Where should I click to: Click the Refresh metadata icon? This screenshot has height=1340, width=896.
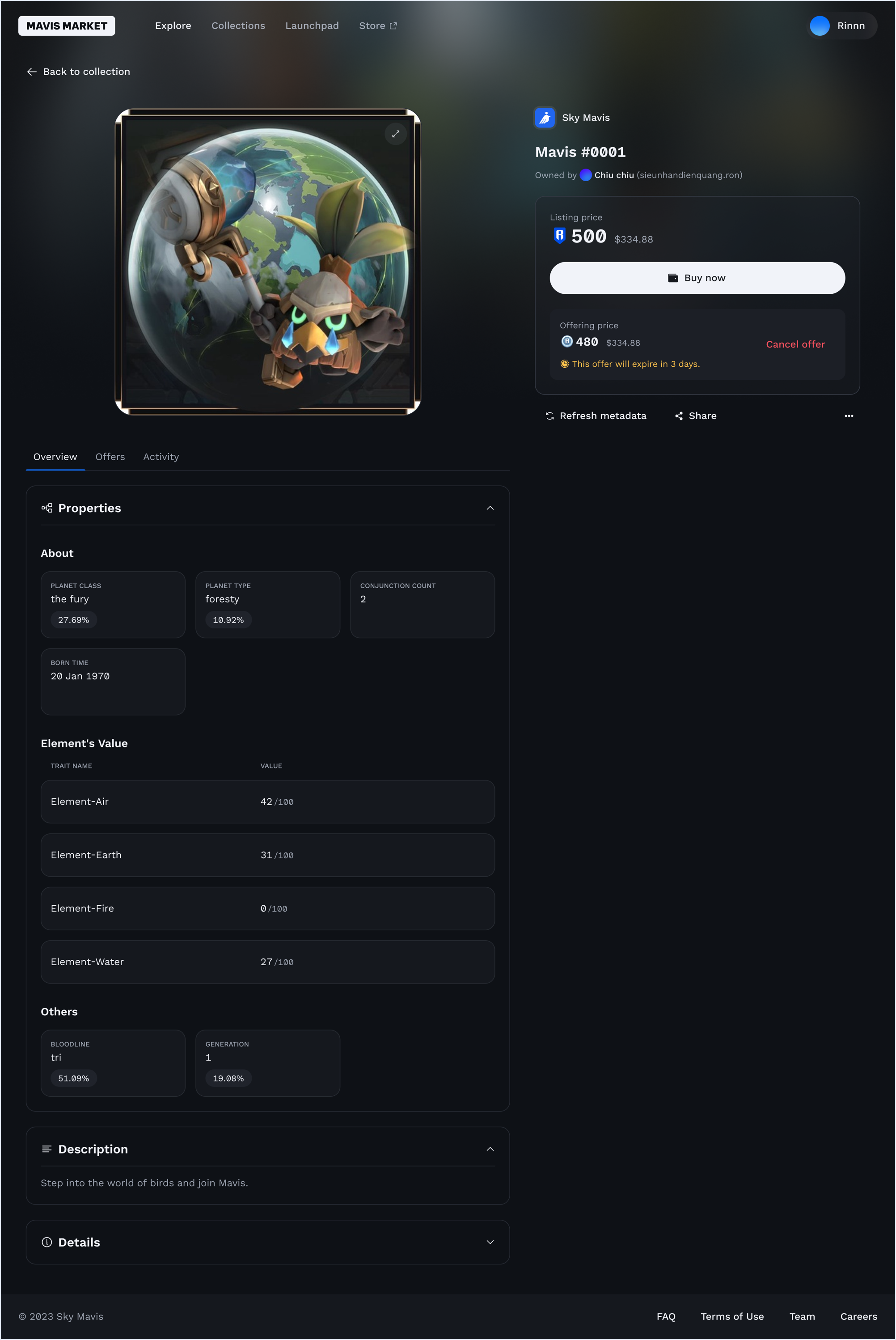click(549, 416)
